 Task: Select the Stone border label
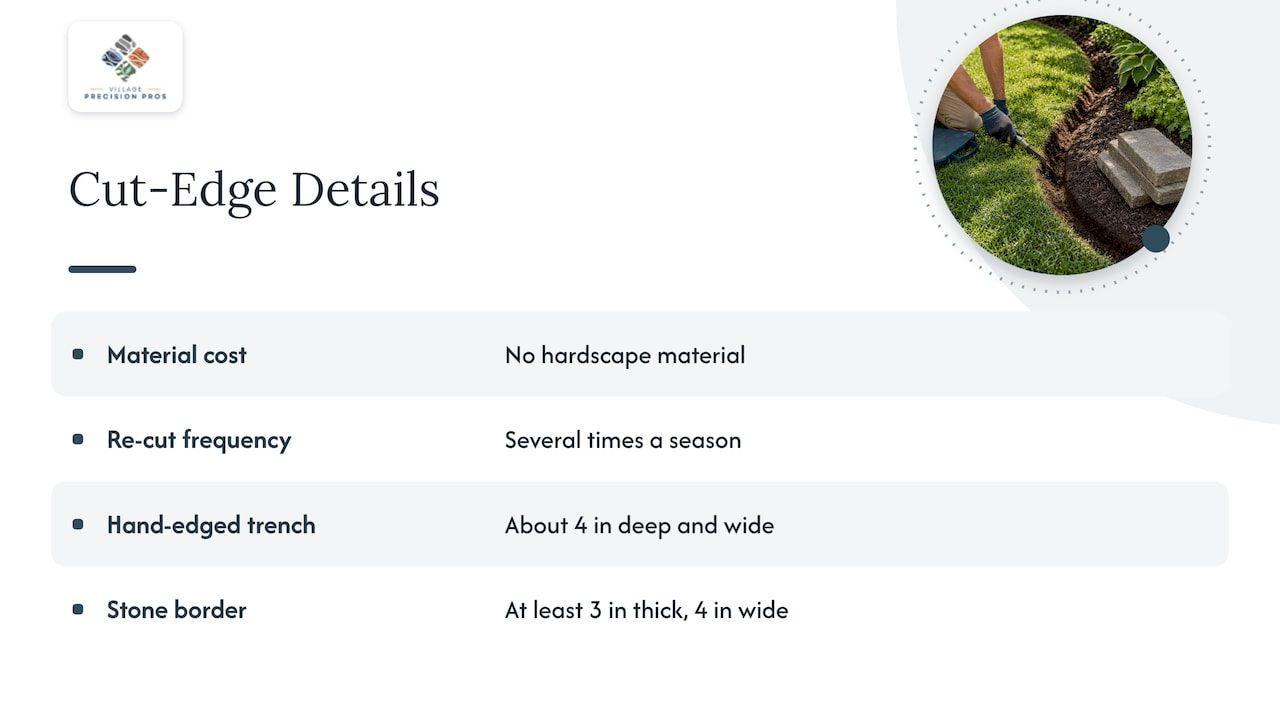click(177, 610)
